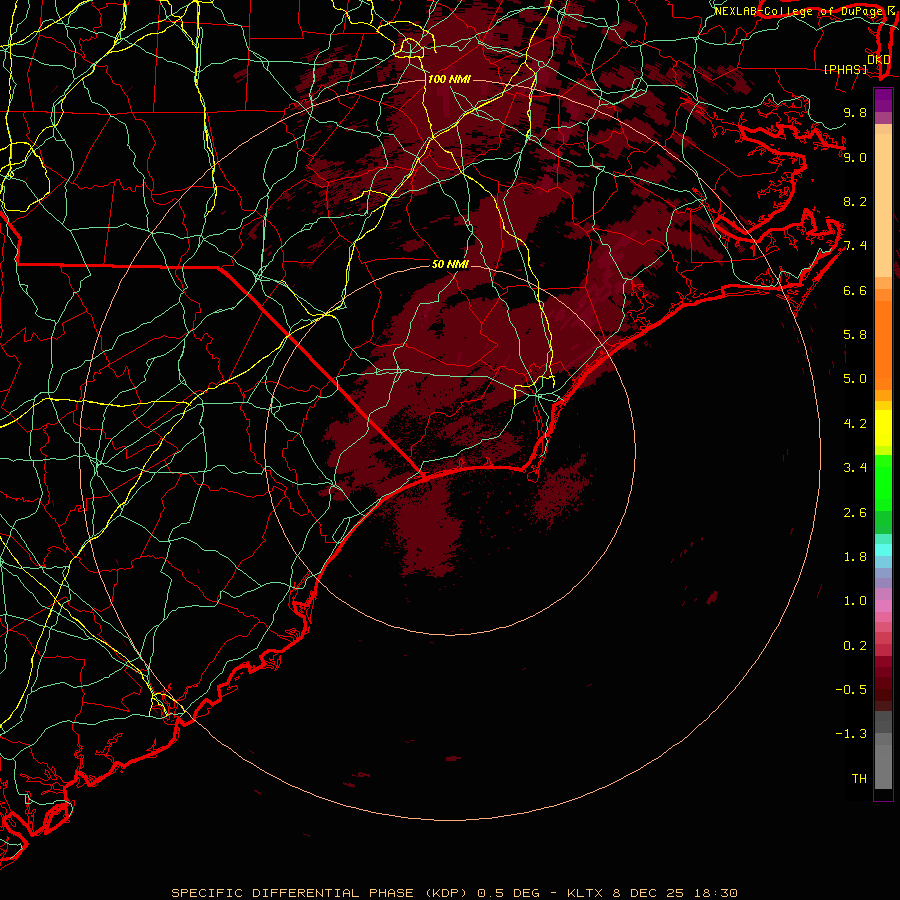This screenshot has height=900, width=900.
Task: Select the [PHAS] unit label
Action: click(845, 69)
